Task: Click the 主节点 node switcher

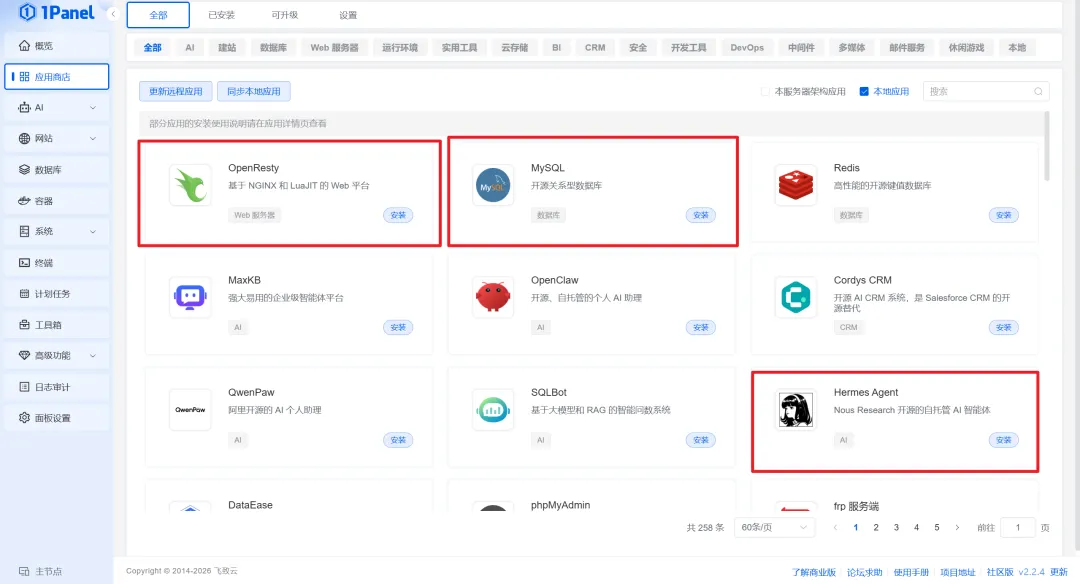Action: 41,572
